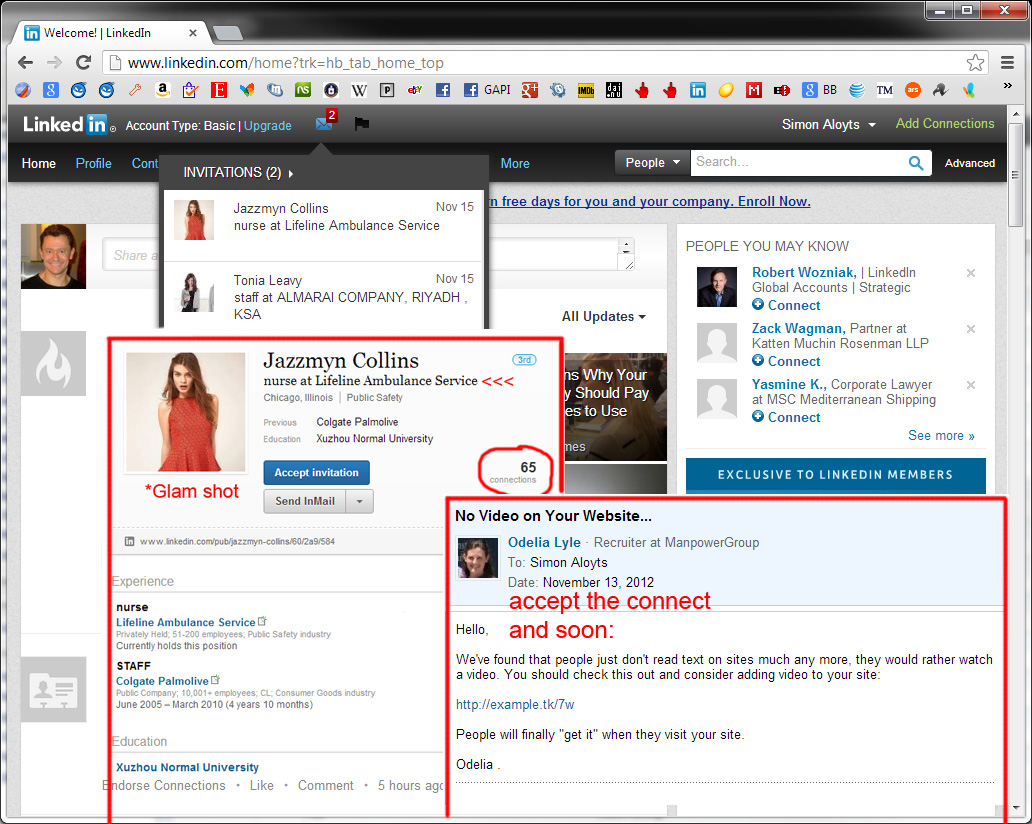The width and height of the screenshot is (1032, 824).
Task: Open the Chrome menu icon
Action: [x=1007, y=63]
